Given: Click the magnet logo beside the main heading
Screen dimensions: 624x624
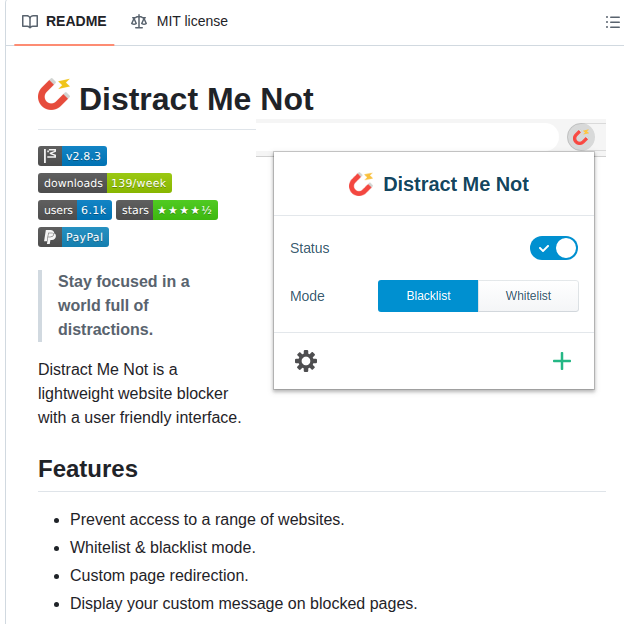Looking at the screenshot, I should tap(54, 95).
